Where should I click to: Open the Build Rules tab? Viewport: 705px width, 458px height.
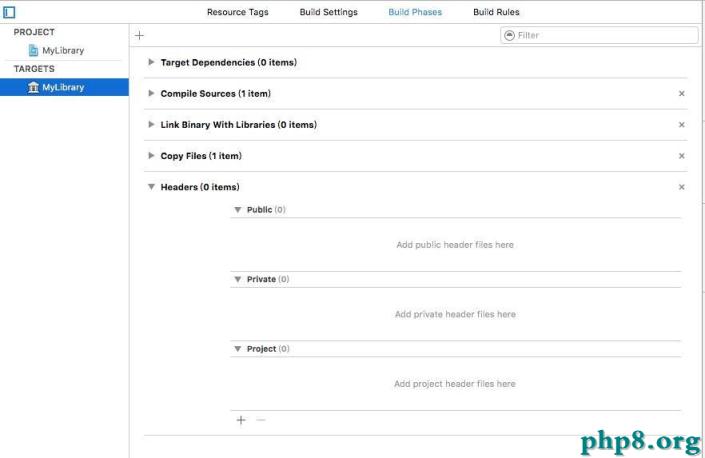tap(496, 12)
